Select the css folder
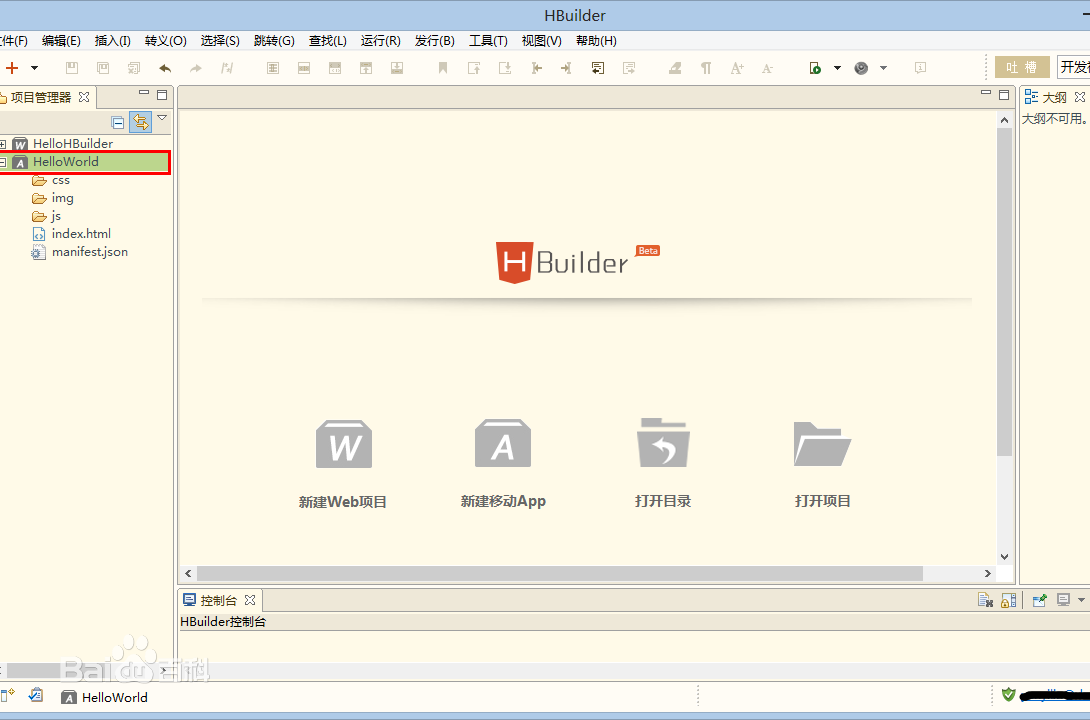 [60, 180]
